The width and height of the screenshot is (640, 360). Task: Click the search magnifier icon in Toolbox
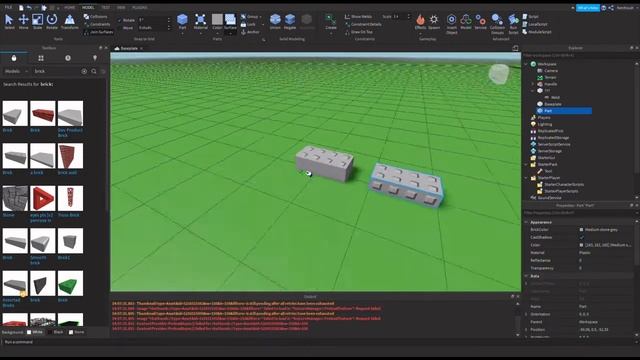click(x=94, y=71)
